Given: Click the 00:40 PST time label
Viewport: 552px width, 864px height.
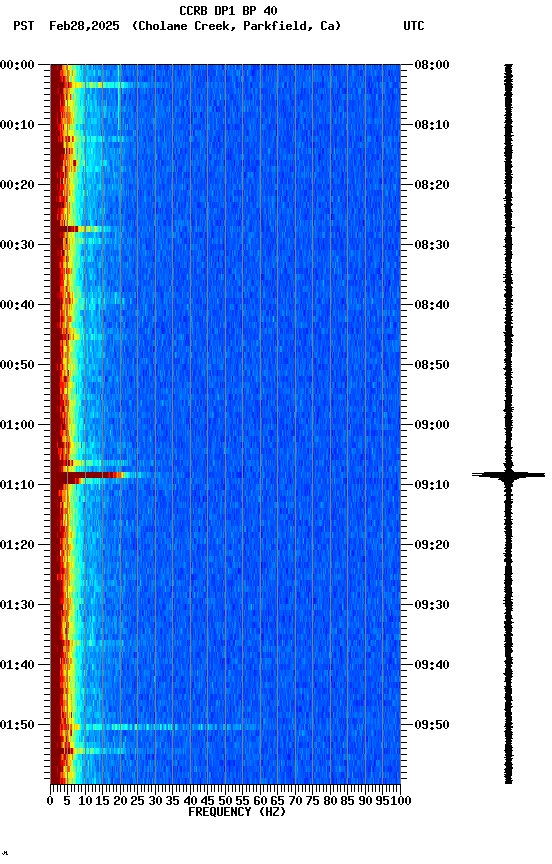Looking at the screenshot, I should (x=17, y=305).
